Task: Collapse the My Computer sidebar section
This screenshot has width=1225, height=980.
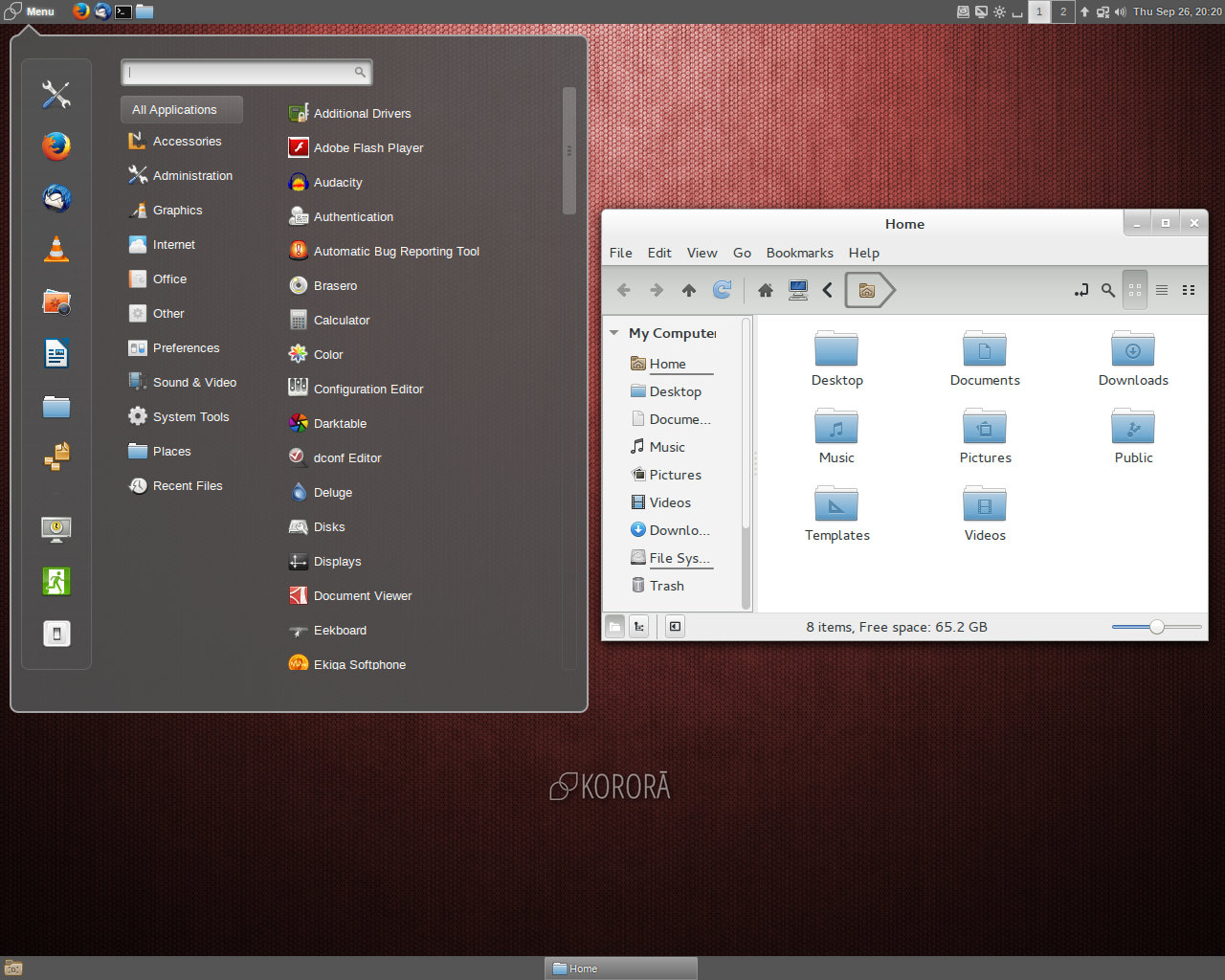Action: pos(614,333)
